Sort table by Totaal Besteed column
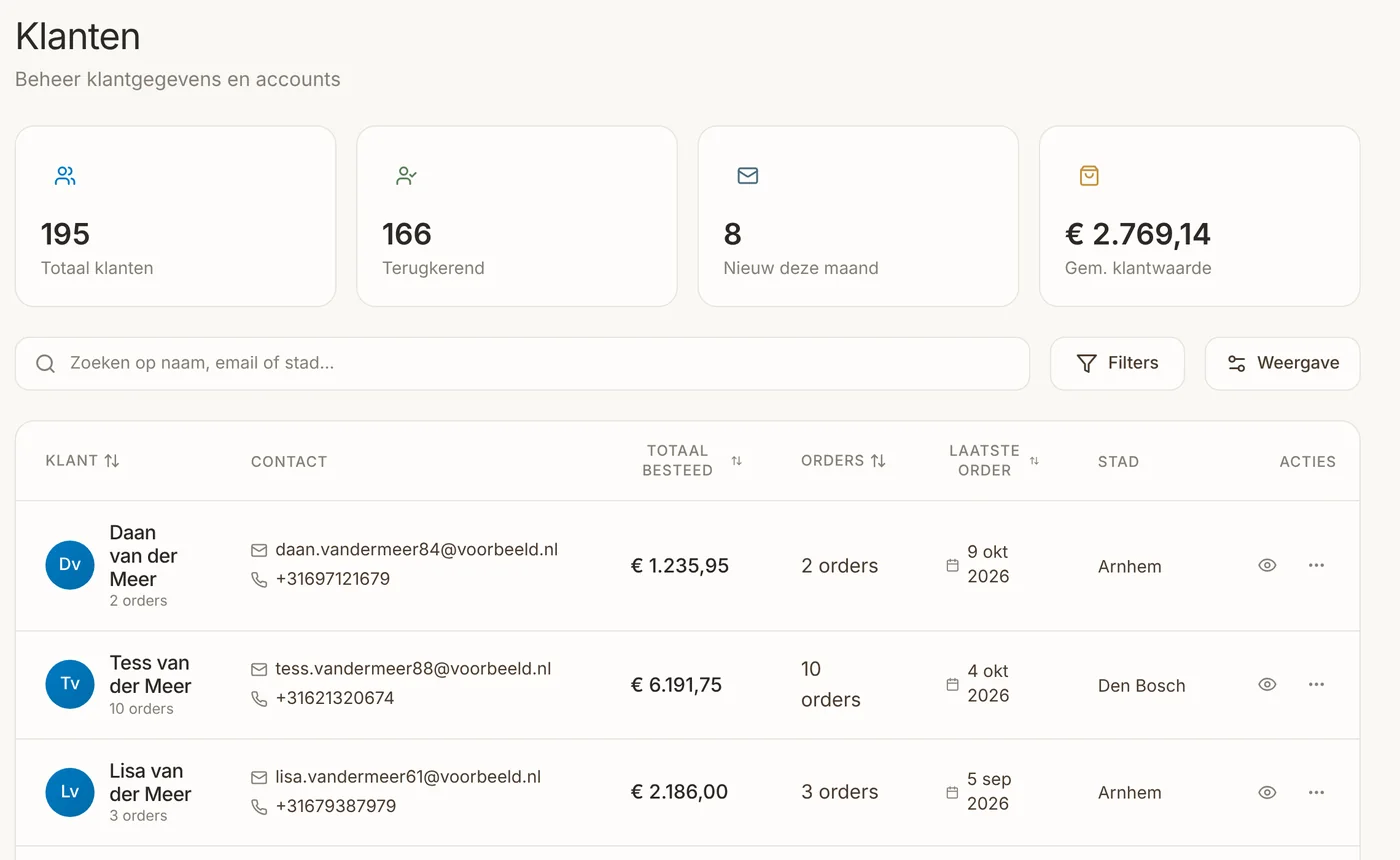 [x=692, y=461]
